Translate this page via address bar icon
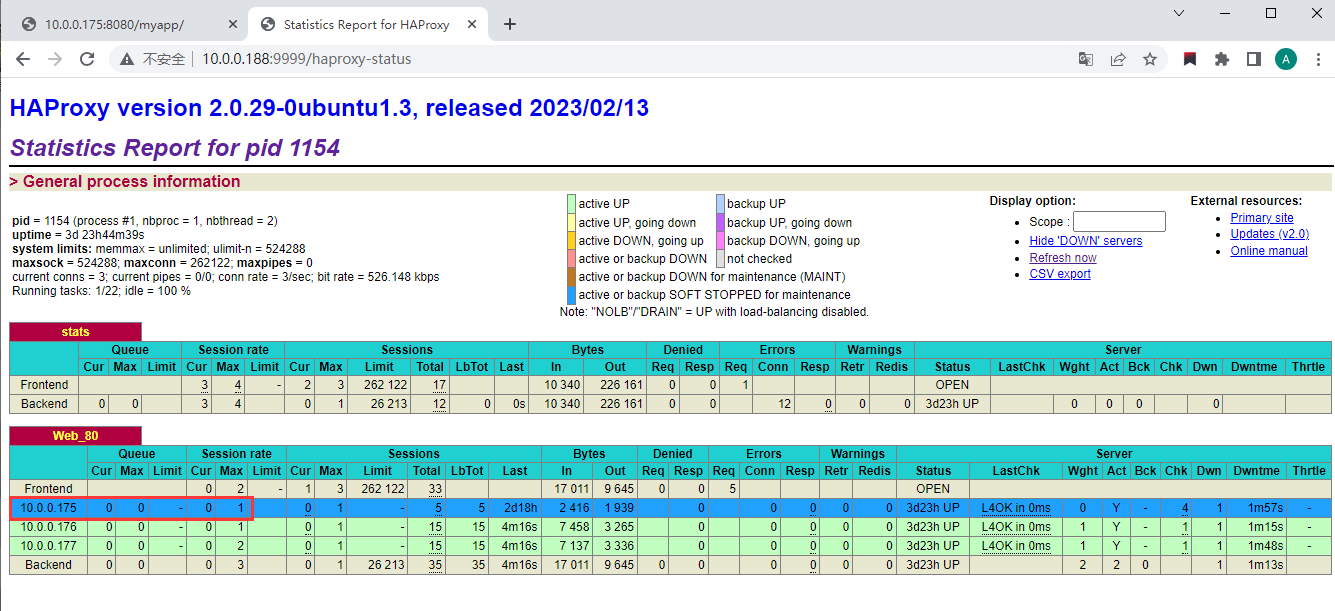 click(x=1085, y=59)
